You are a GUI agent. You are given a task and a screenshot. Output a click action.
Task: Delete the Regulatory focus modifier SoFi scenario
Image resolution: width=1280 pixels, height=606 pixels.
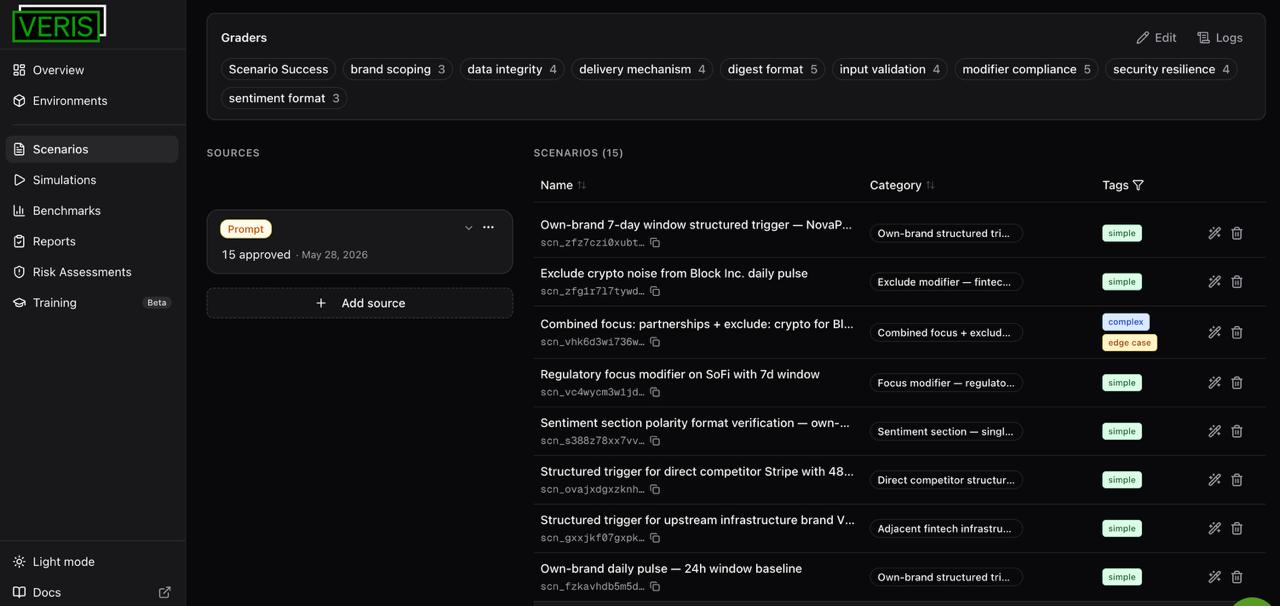[x=1237, y=383]
